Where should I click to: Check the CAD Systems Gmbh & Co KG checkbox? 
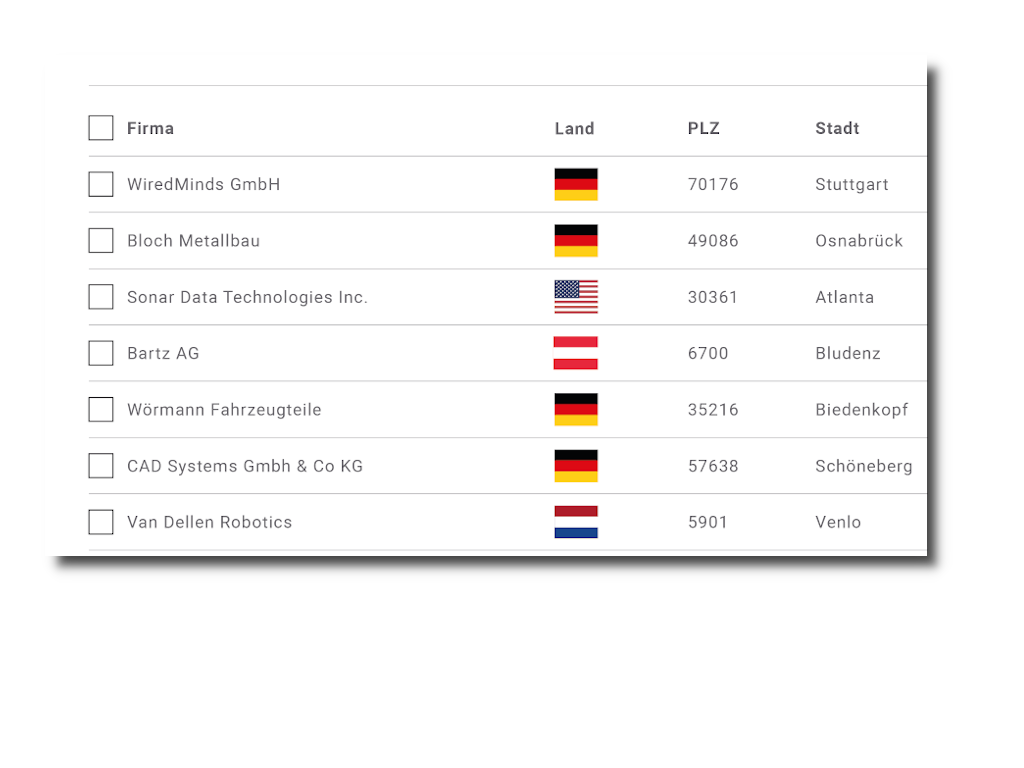pos(101,466)
